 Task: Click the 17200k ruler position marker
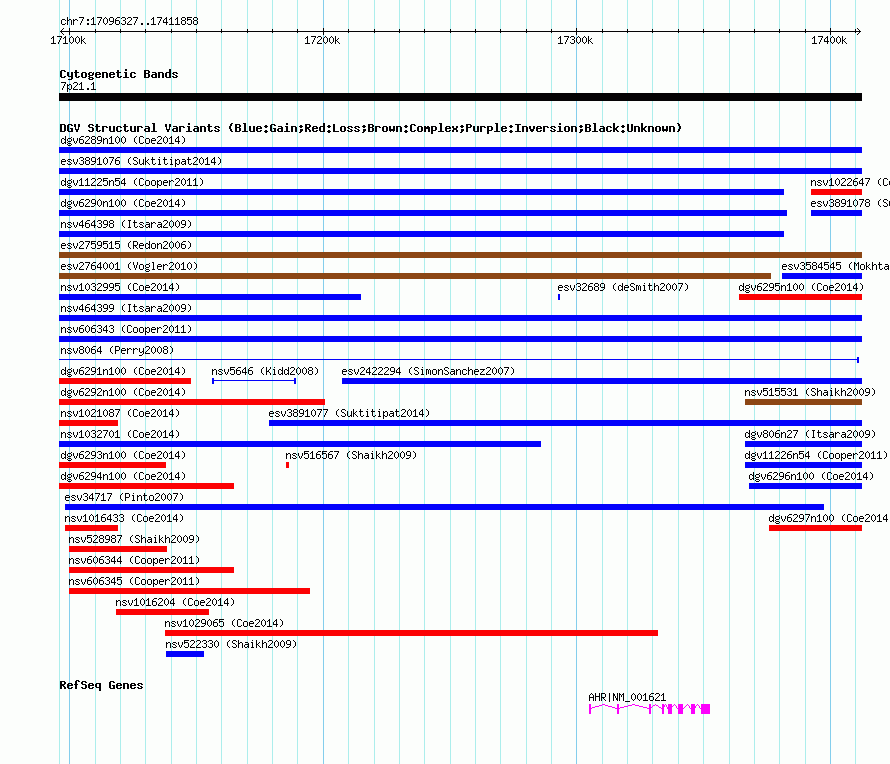[322, 40]
